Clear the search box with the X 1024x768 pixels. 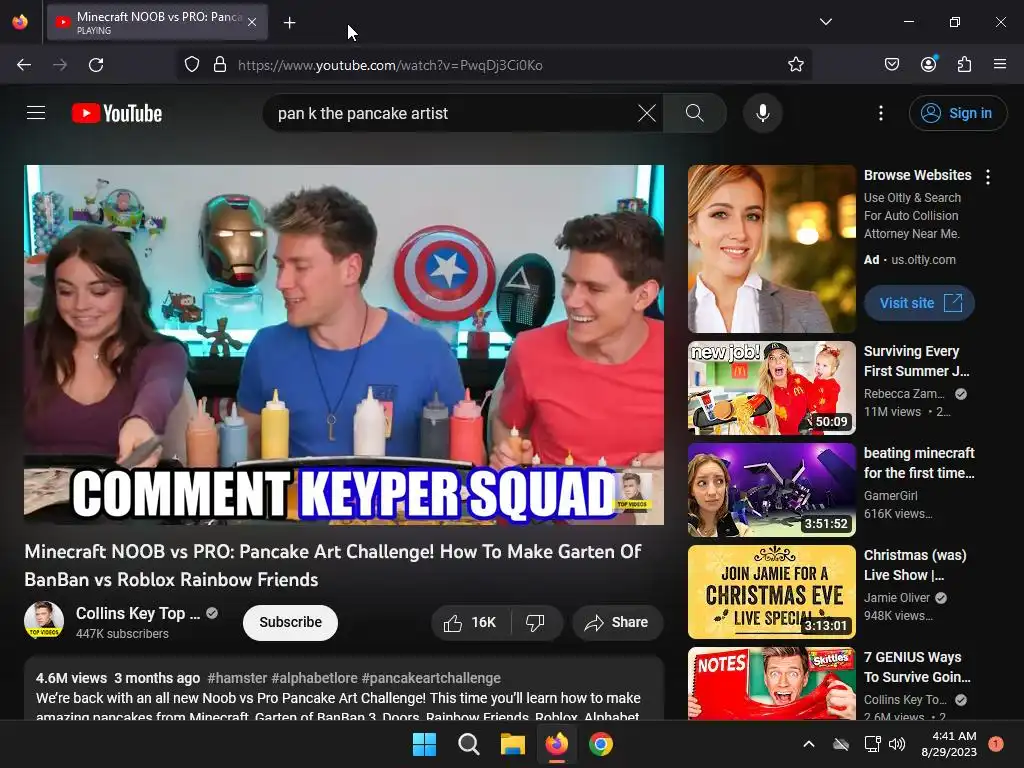(x=647, y=113)
